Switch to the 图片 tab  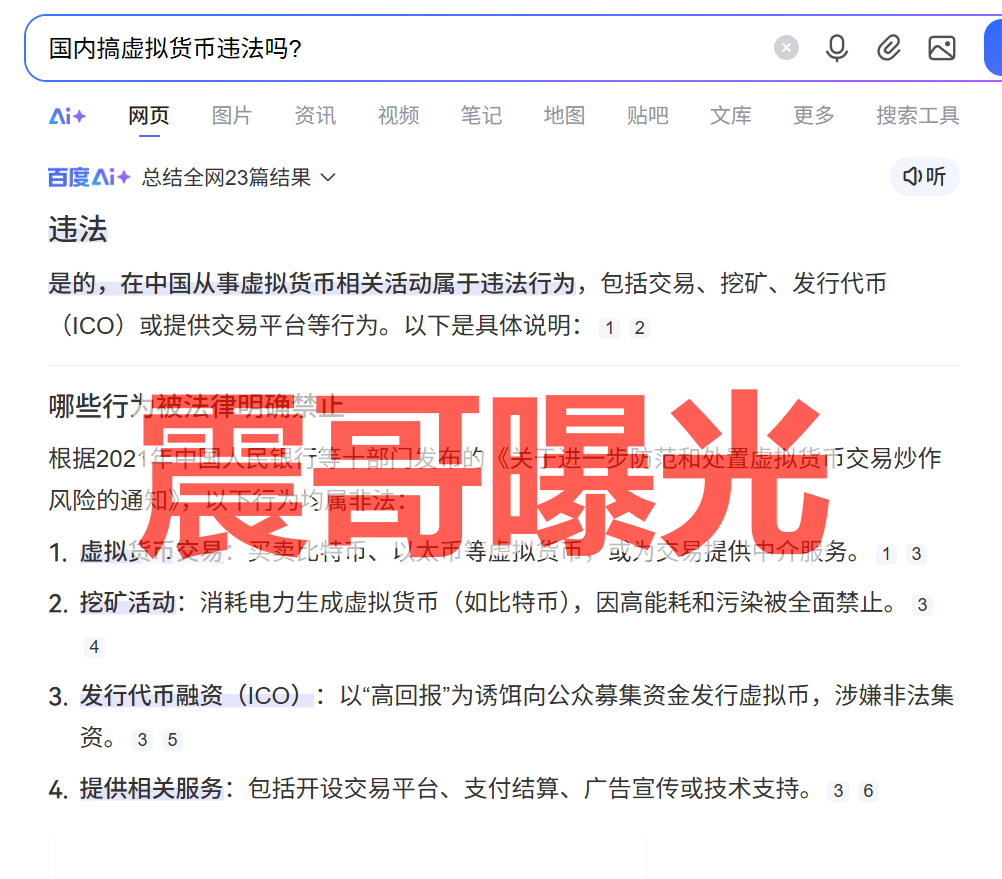point(231,115)
